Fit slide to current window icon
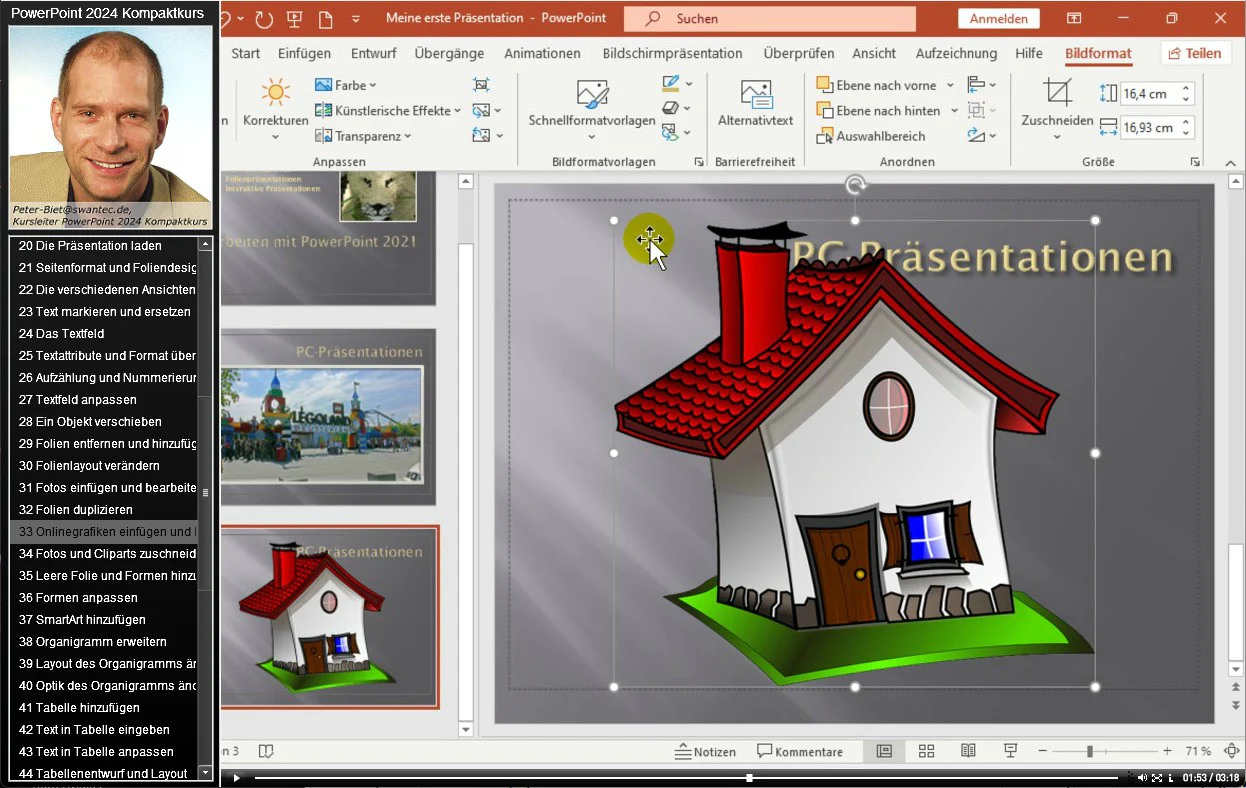This screenshot has height=788, width=1246. (x=1231, y=751)
